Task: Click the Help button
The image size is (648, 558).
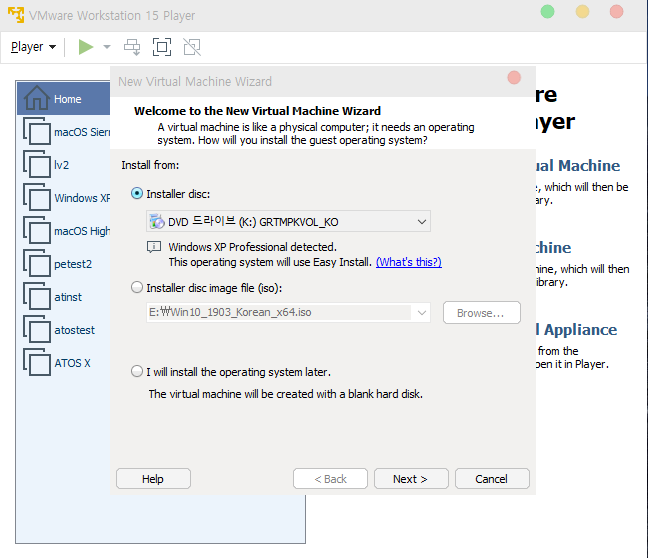Action: [x=153, y=479]
